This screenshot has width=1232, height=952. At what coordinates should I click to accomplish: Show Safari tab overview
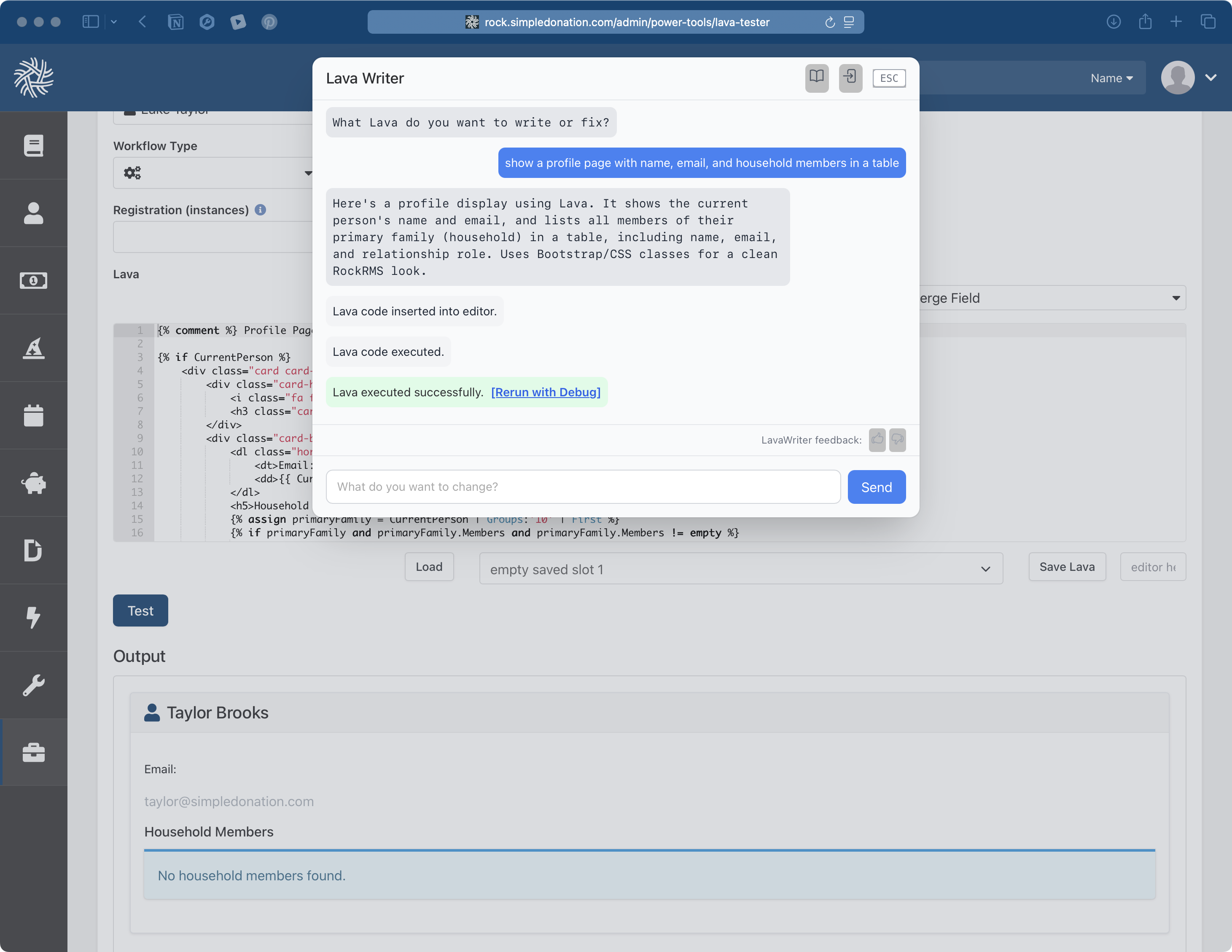tap(1208, 22)
